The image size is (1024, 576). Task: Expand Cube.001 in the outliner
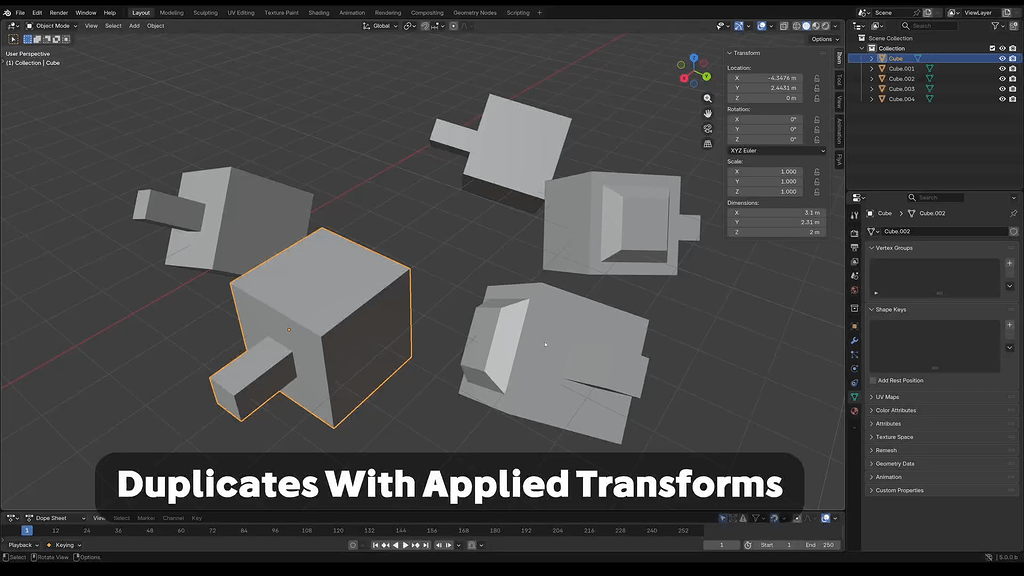pos(871,69)
